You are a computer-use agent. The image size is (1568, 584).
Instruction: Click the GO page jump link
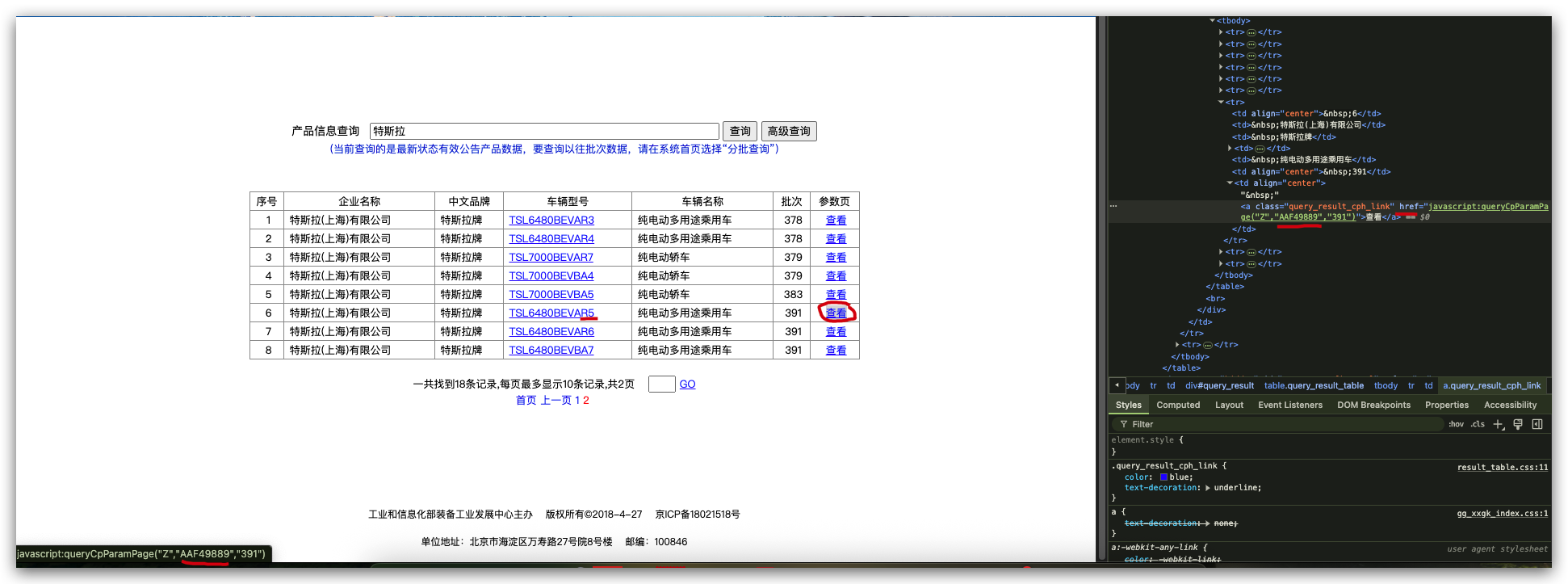[x=687, y=384]
